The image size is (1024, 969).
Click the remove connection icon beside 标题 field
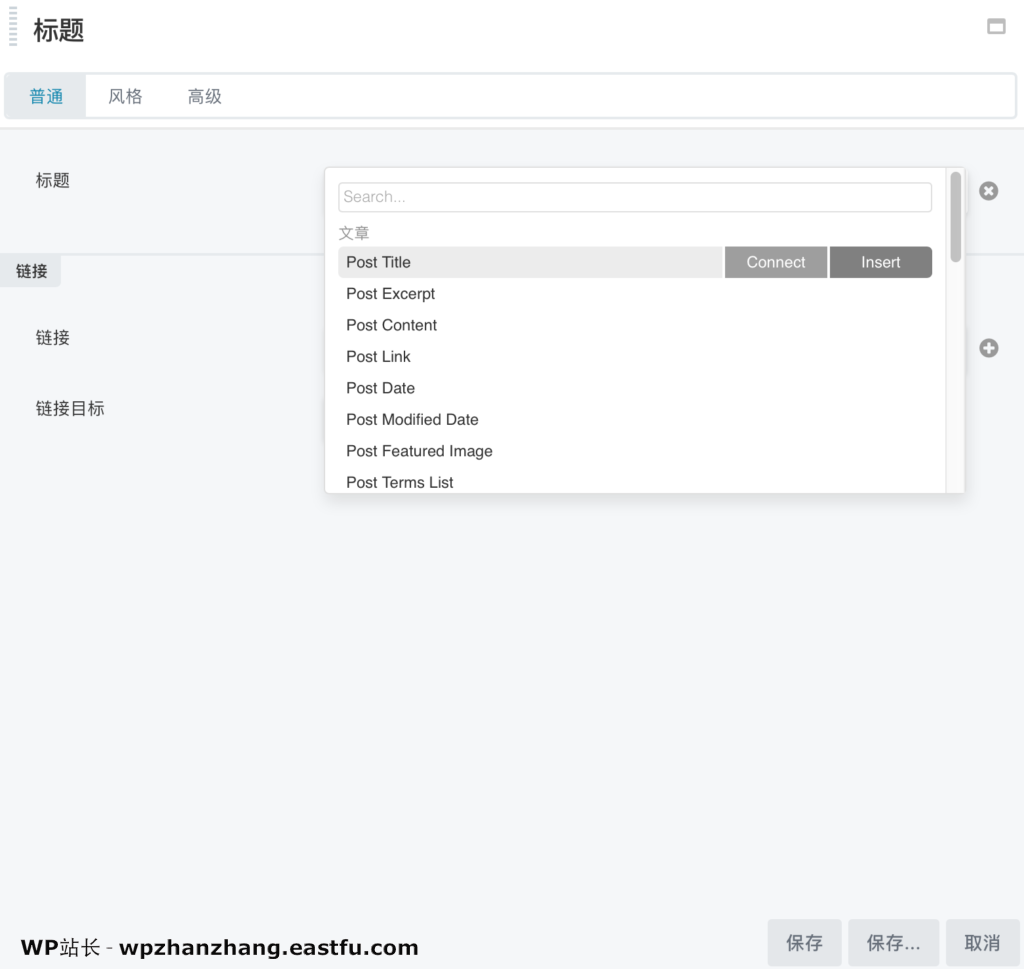[988, 191]
